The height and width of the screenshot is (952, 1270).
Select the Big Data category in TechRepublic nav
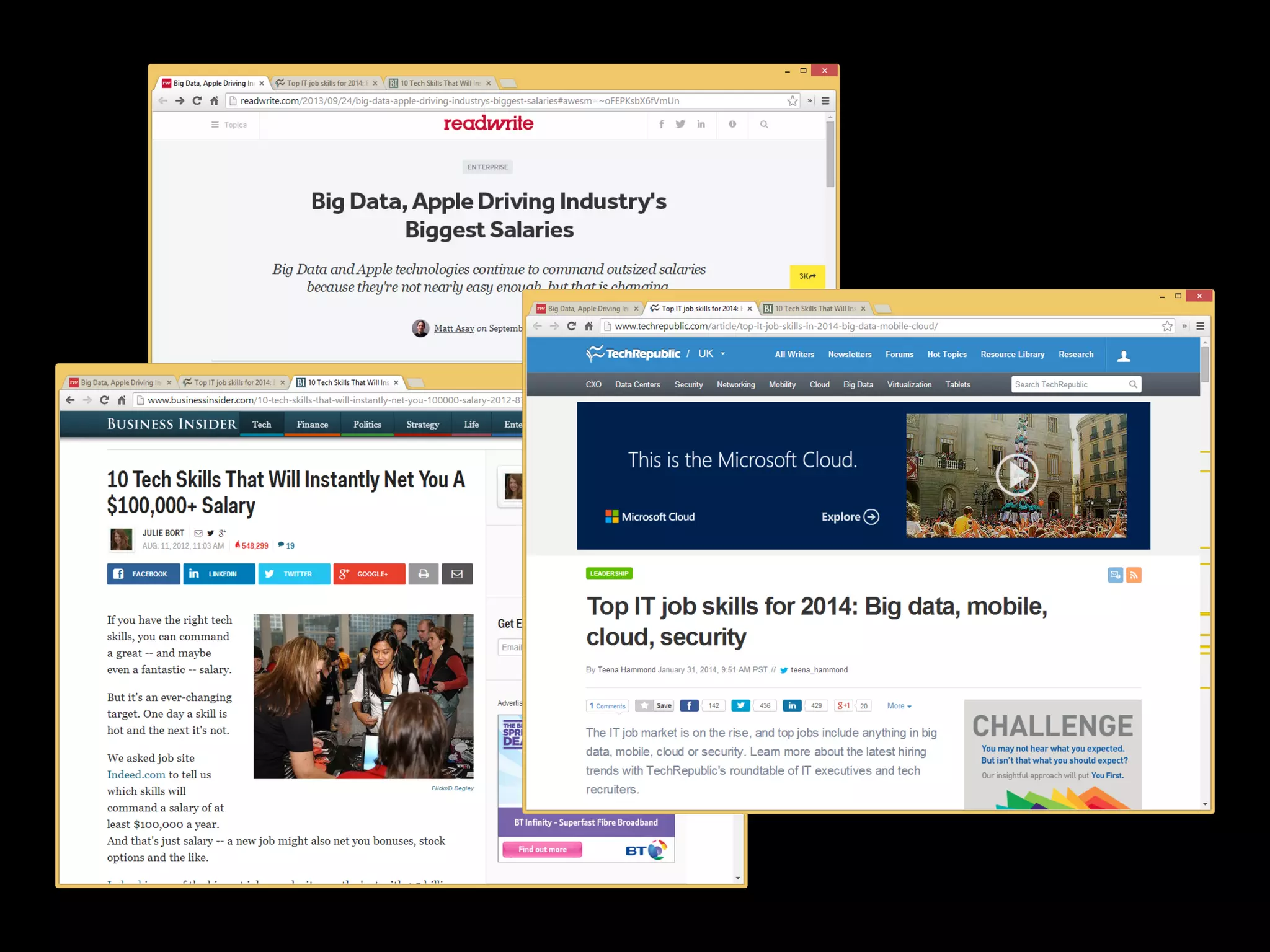(x=858, y=384)
